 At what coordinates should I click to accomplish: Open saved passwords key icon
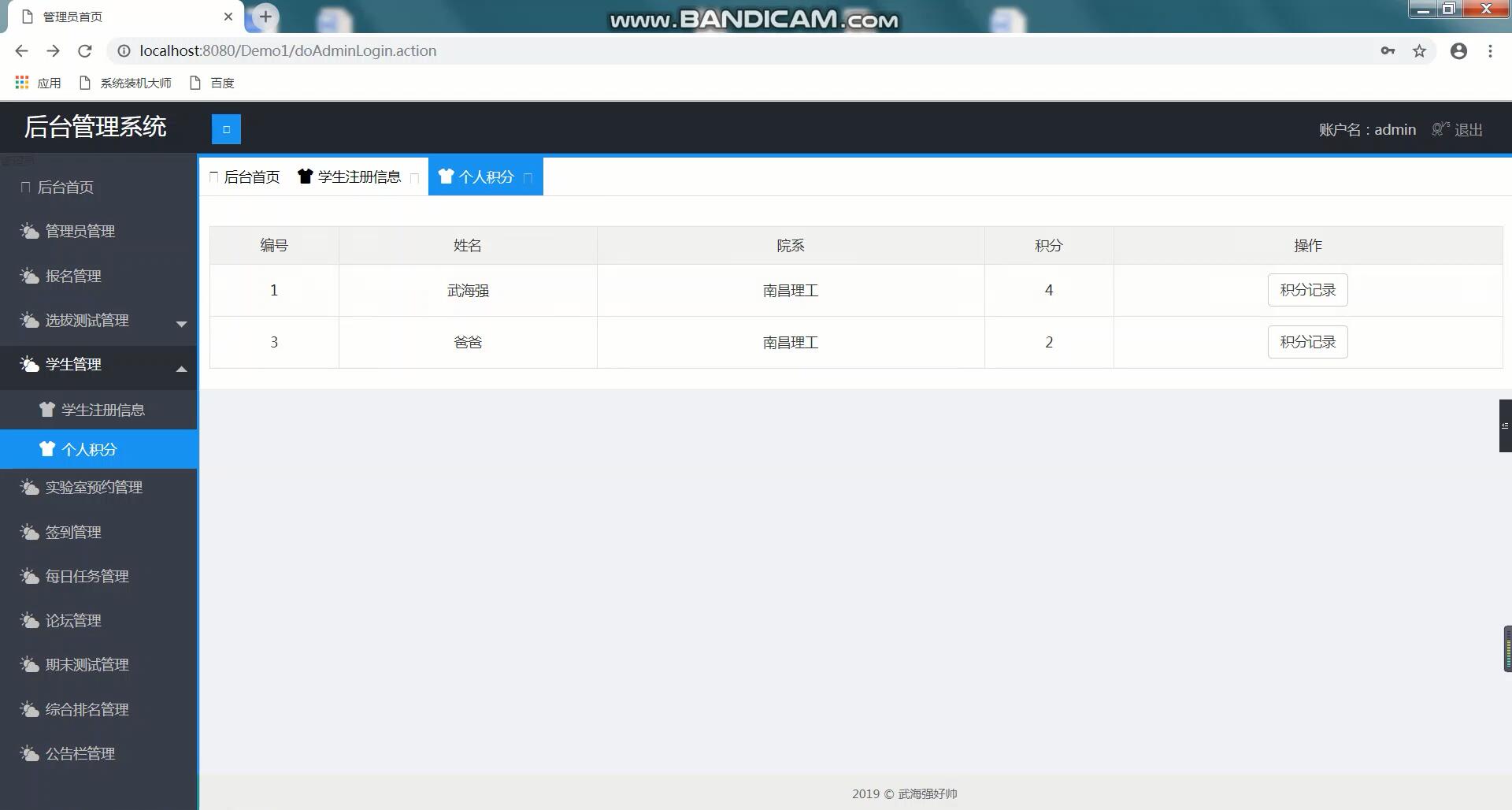click(1388, 51)
